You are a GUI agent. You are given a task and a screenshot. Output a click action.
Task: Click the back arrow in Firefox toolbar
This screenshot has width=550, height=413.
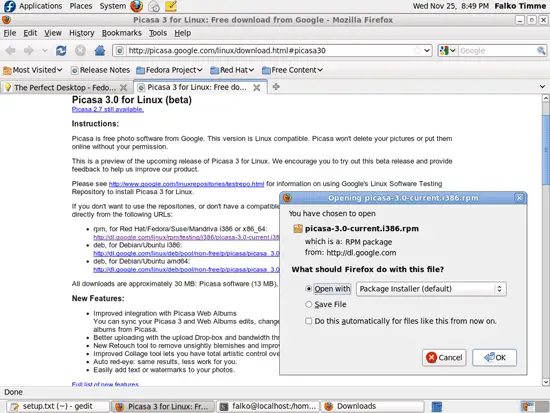pyautogui.click(x=11, y=51)
